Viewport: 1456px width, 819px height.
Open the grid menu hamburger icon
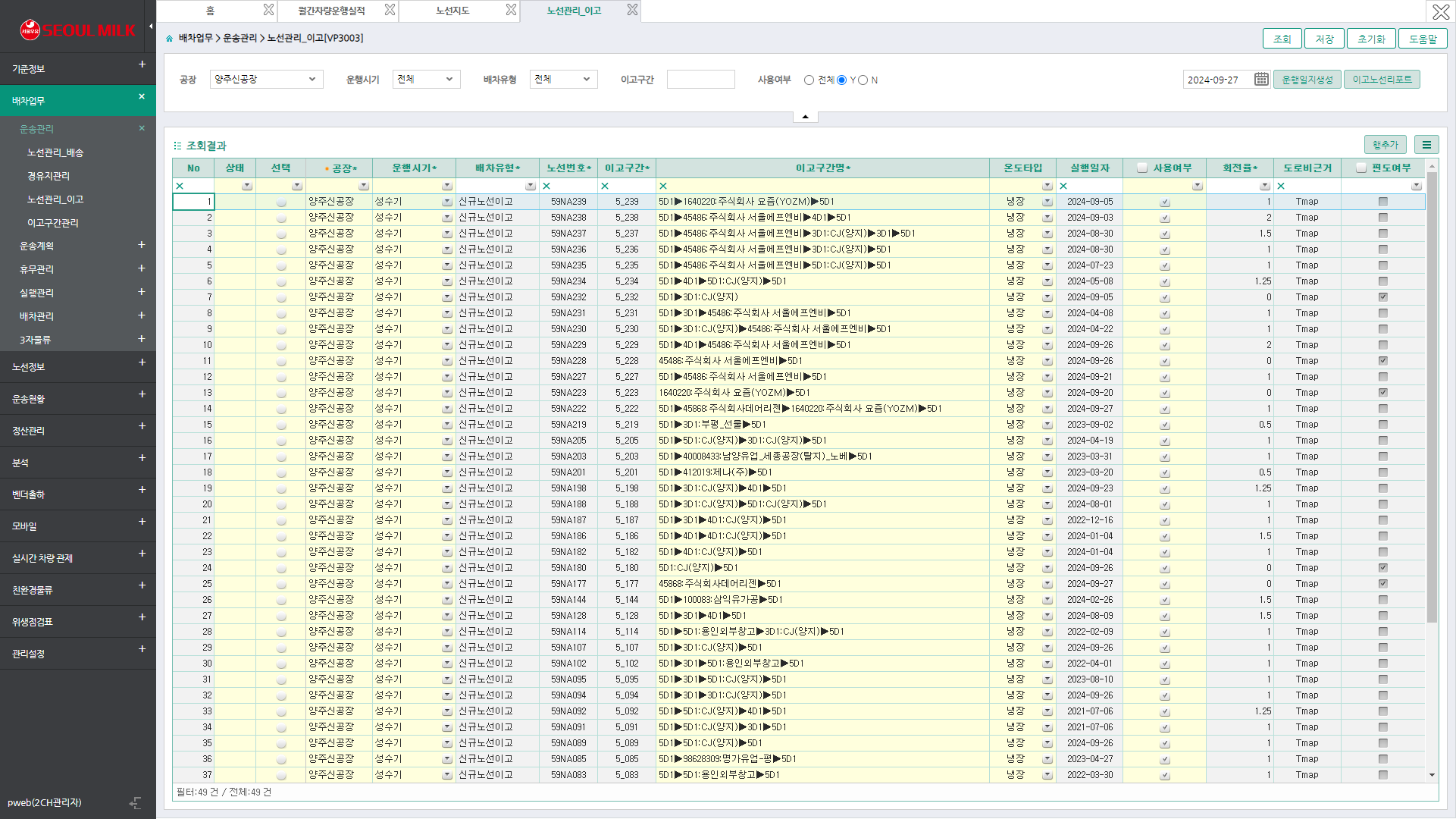tap(1426, 145)
